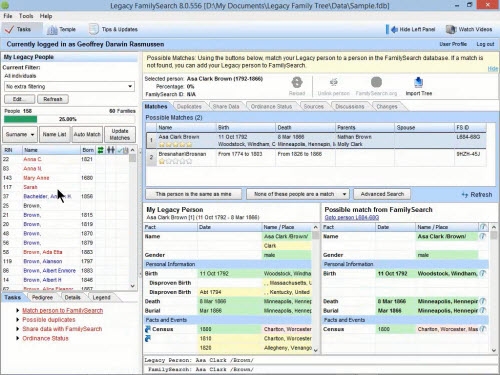Viewport: 500px width, 375px height.
Task: Click the Watch Videos icon
Action: click(451, 29)
